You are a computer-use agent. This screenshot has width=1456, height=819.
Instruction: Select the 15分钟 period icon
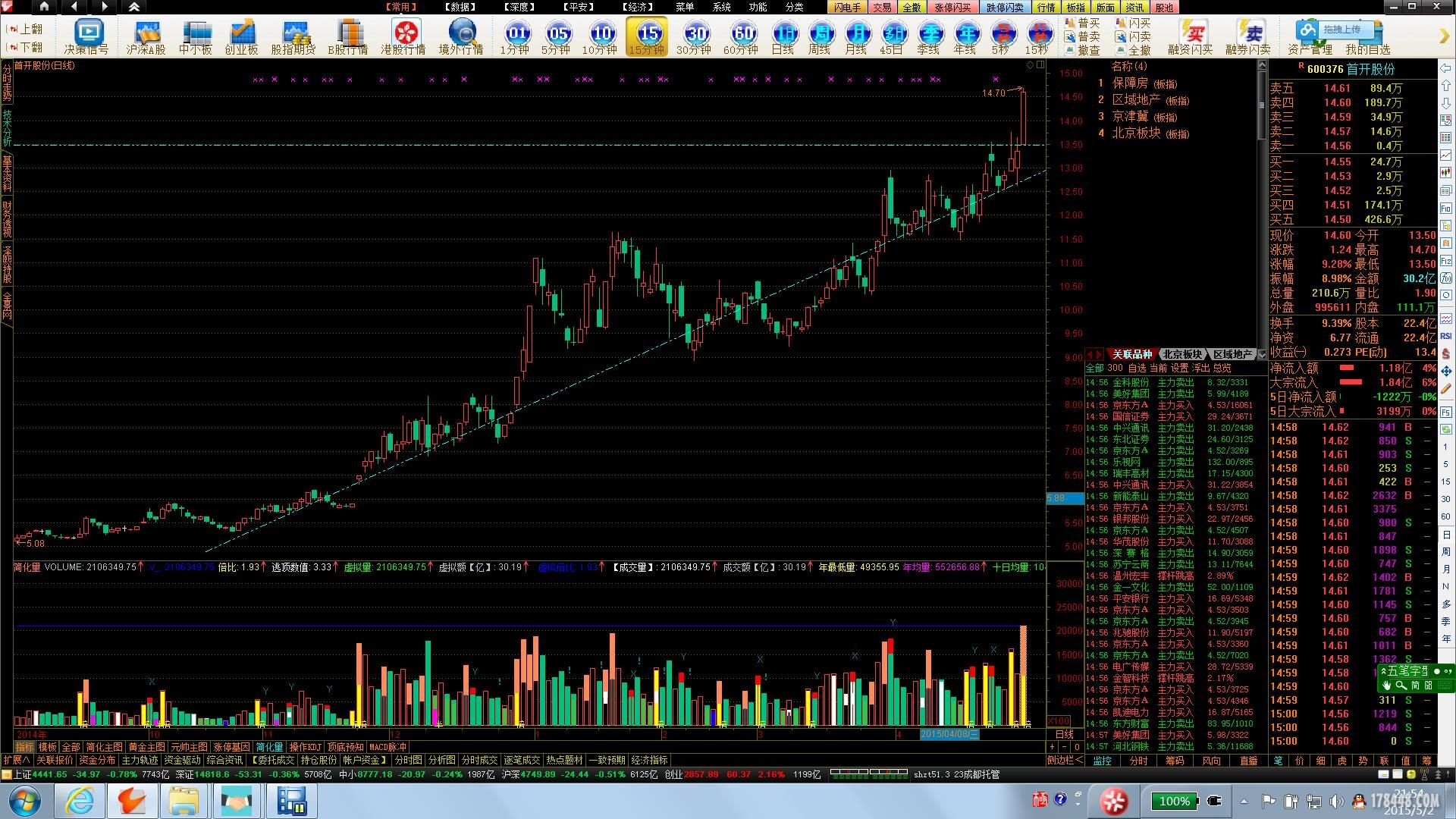pyautogui.click(x=648, y=36)
